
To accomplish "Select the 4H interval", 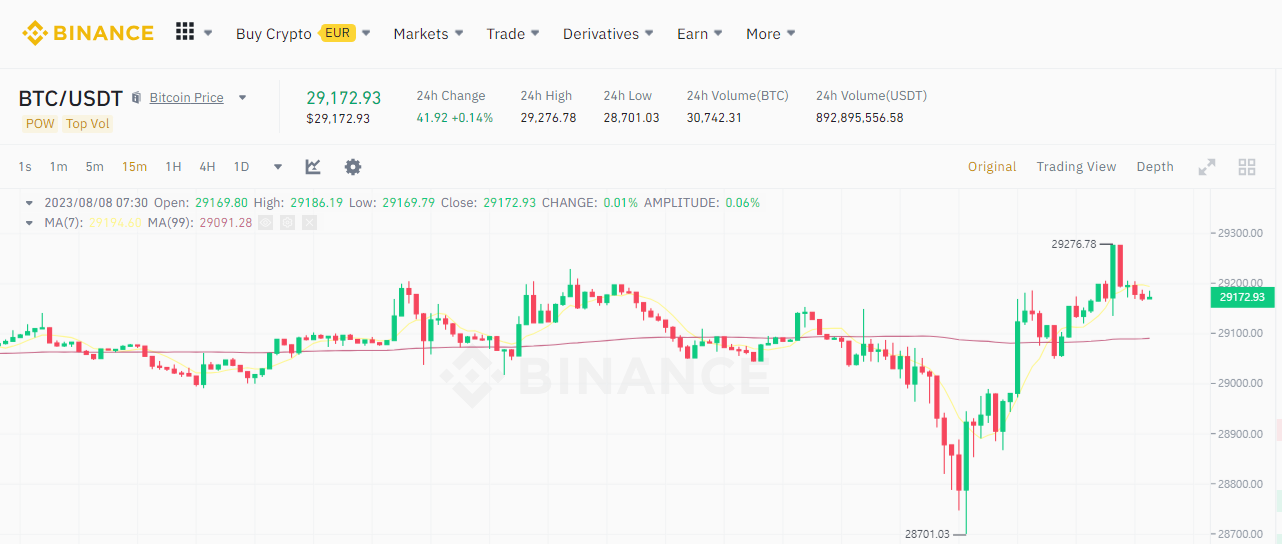I will pos(207,167).
